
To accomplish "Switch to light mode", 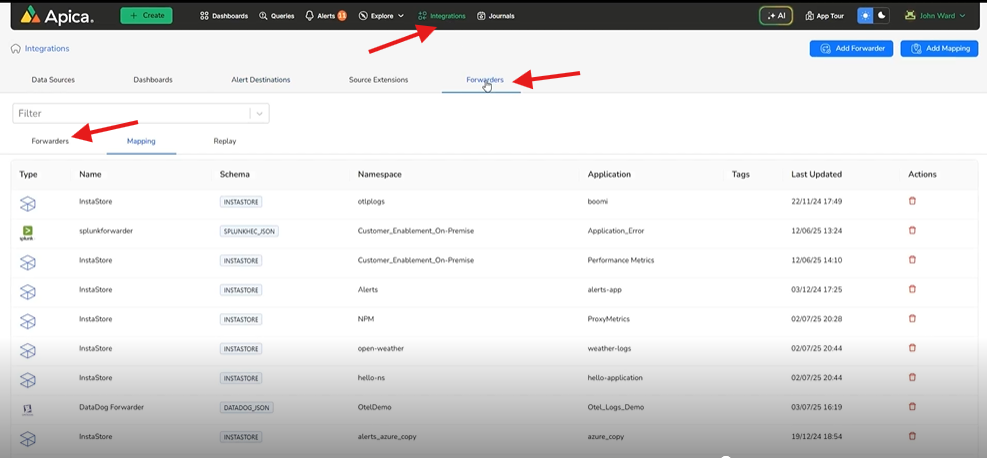I will click(866, 16).
